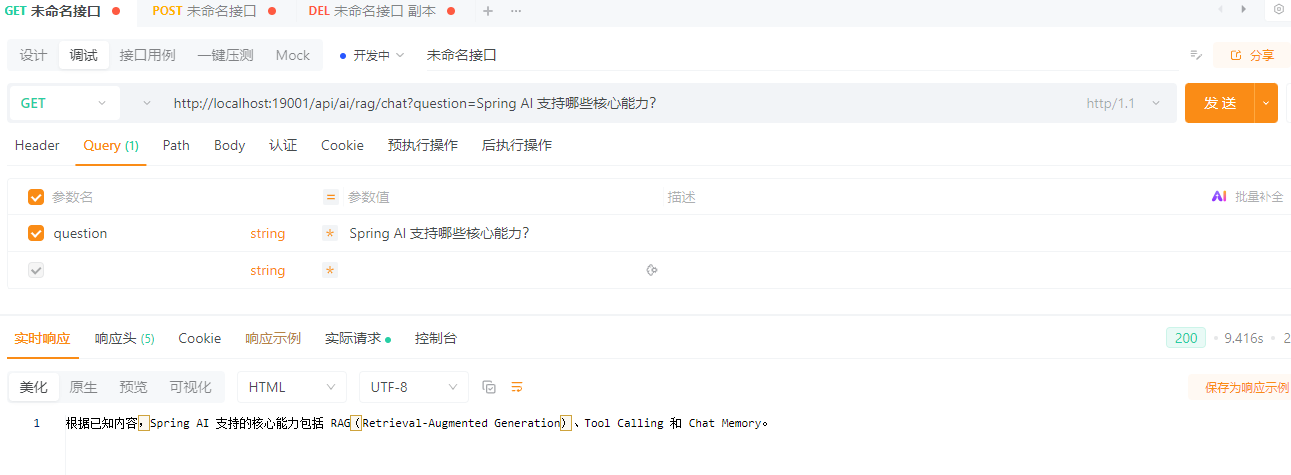Viewport: 1291px width, 475px height.
Task: Copy response content with the copy icon
Action: 489,387
